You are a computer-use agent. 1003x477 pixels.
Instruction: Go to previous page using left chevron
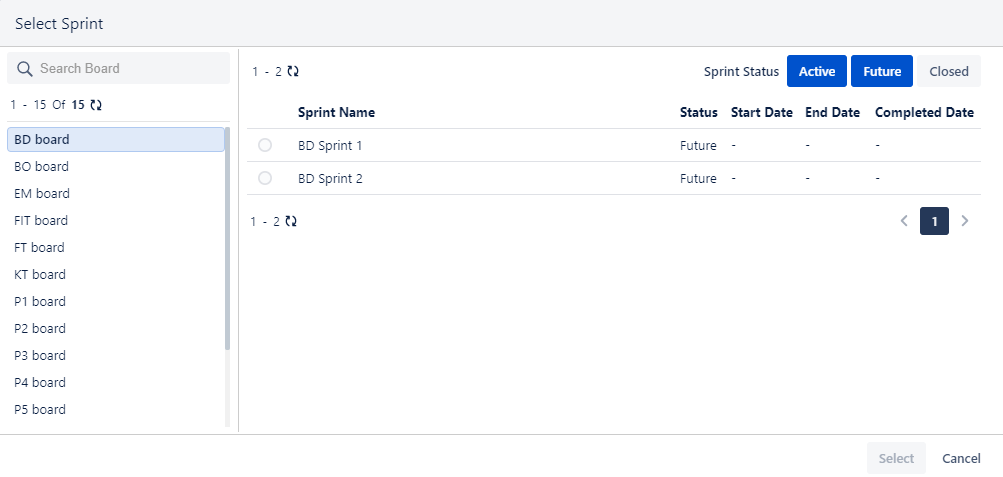tap(904, 221)
